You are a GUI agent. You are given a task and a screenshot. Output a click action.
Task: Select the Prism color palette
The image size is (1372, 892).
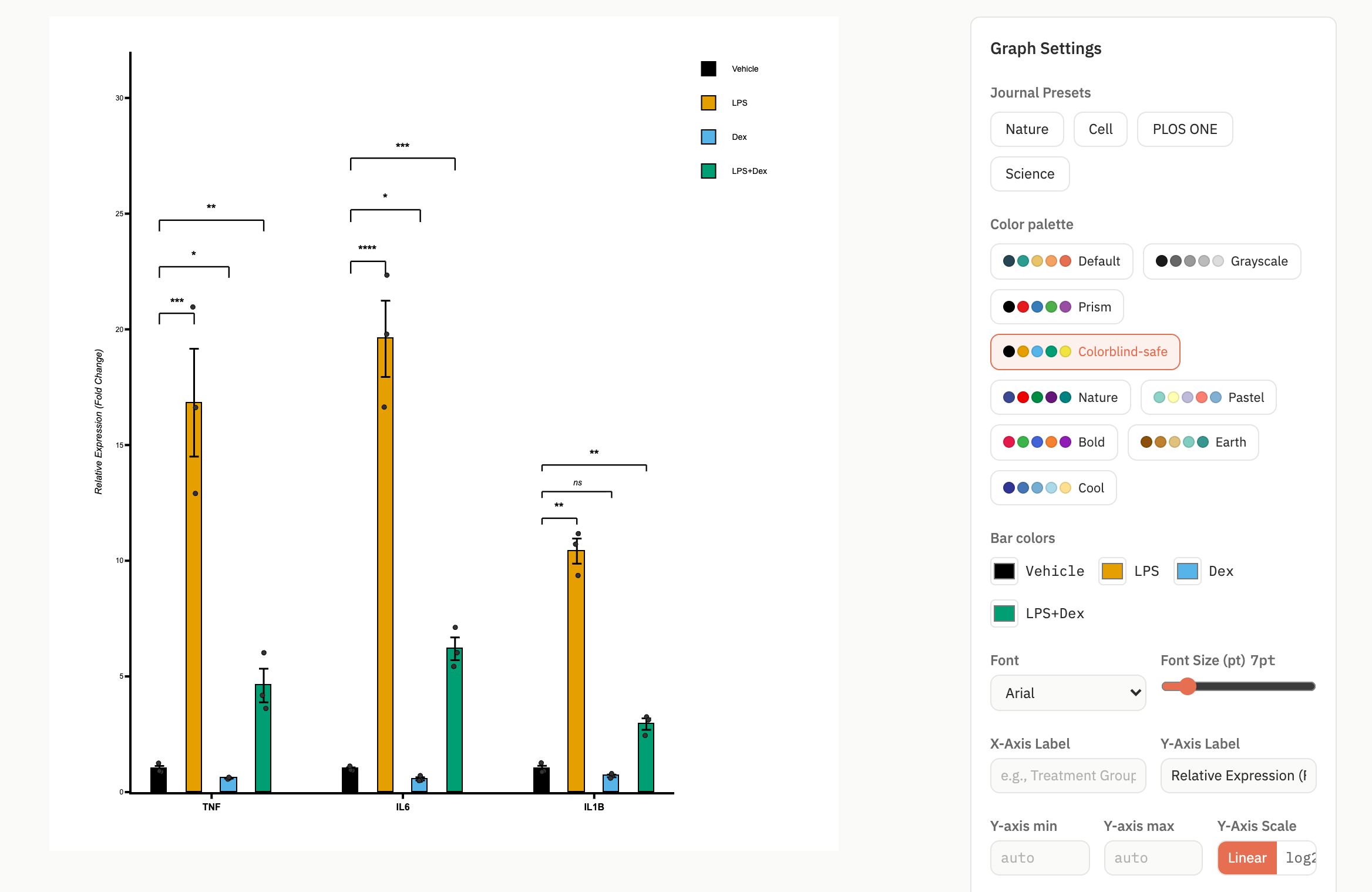tap(1056, 307)
